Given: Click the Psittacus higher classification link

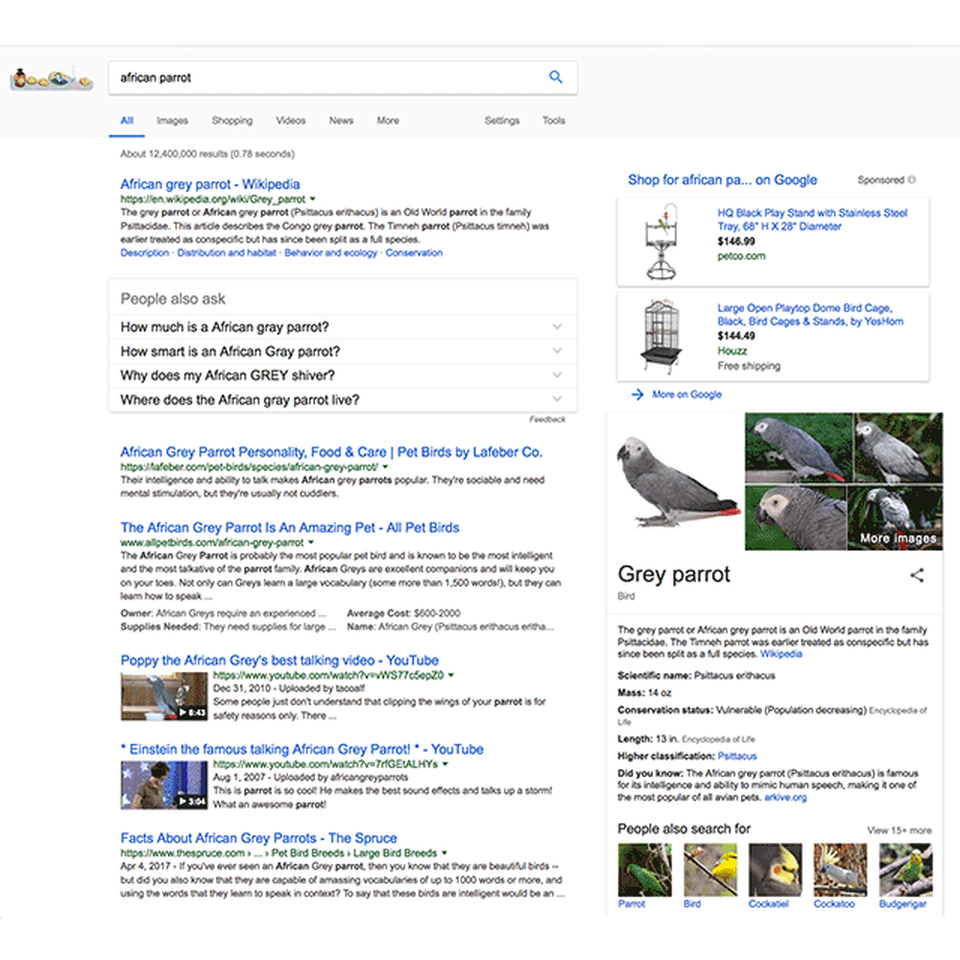Looking at the screenshot, I should tap(737, 756).
